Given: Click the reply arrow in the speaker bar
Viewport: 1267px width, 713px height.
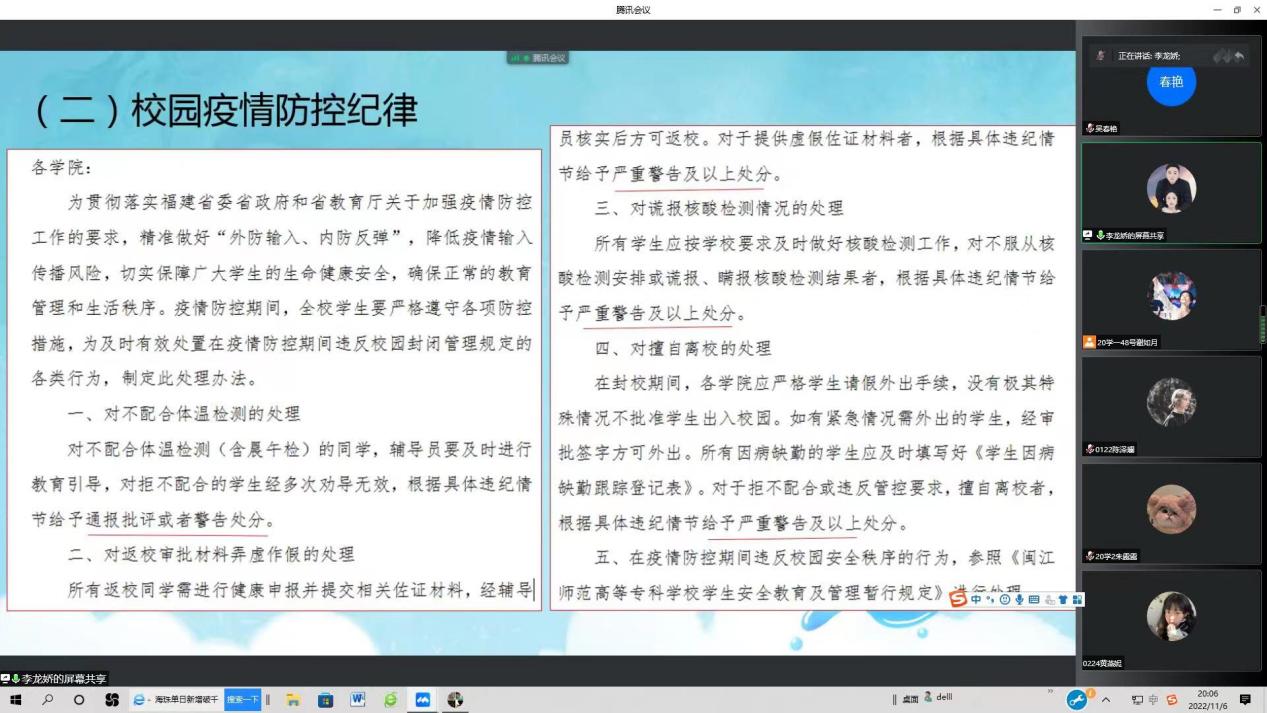Looking at the screenshot, I should pos(1240,57).
